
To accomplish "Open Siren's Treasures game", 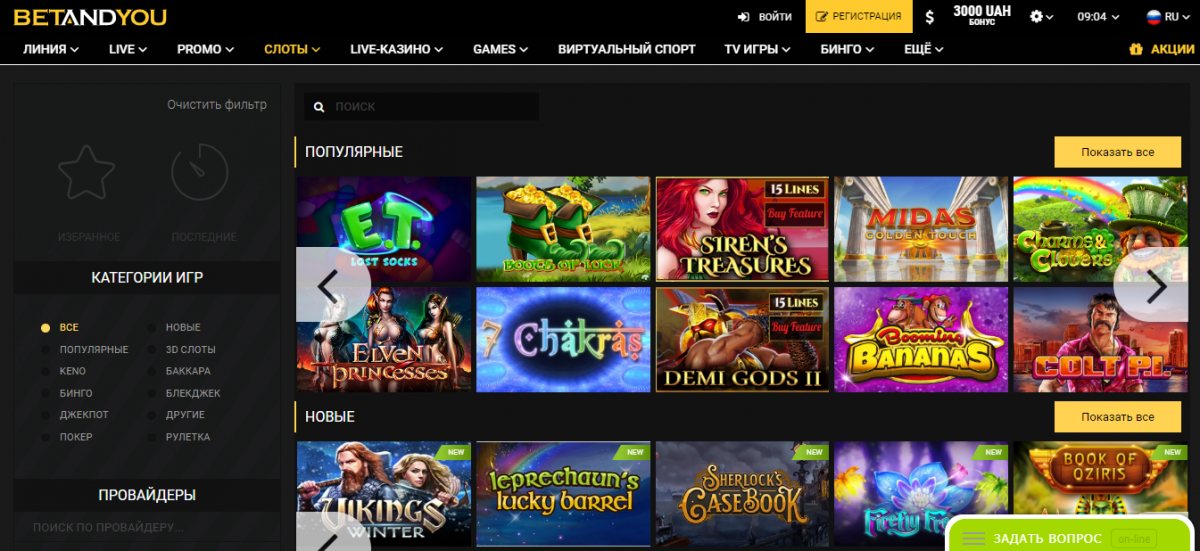I will (x=742, y=229).
